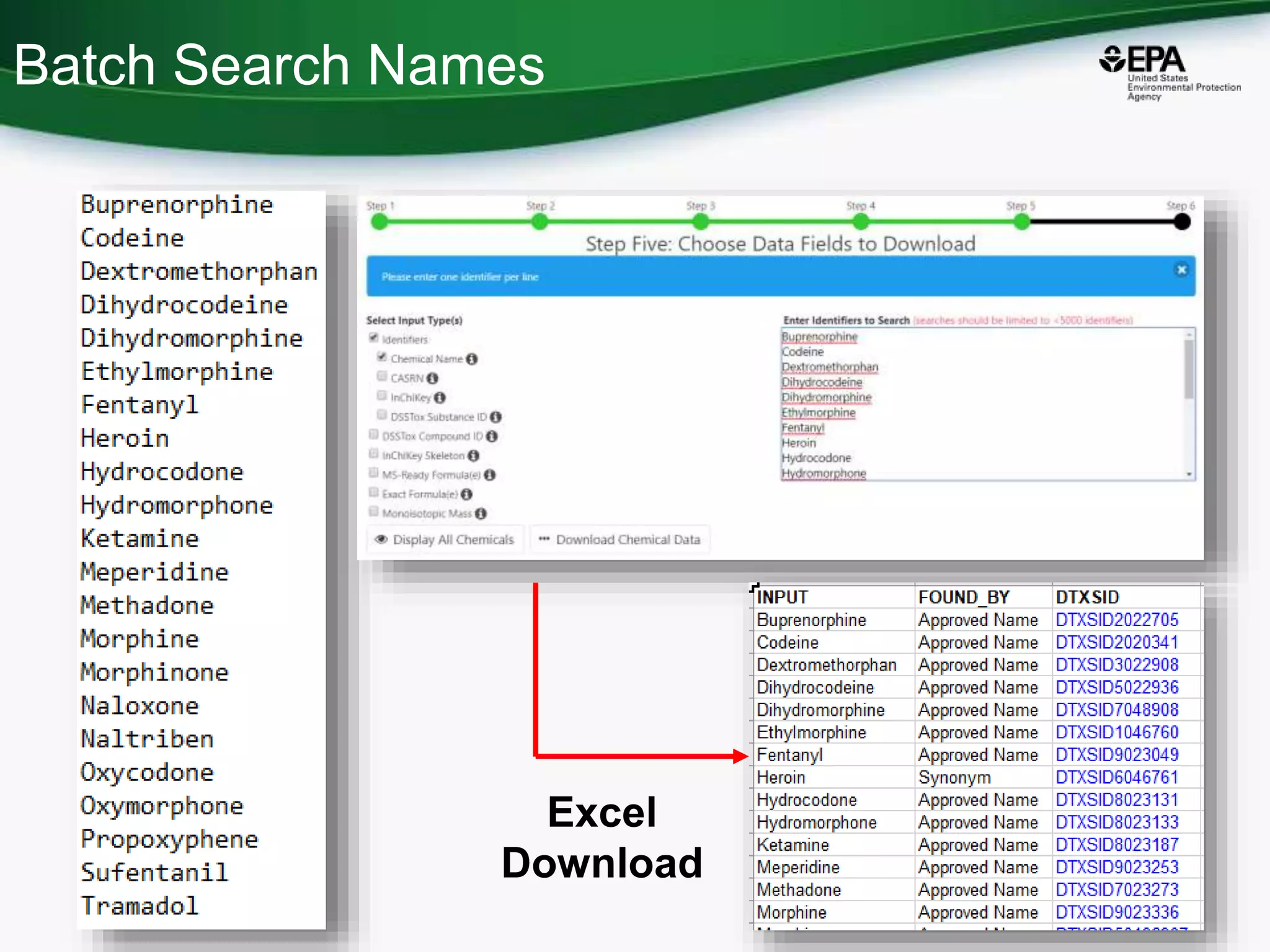Open the Download Chemical Data menu

(619, 539)
